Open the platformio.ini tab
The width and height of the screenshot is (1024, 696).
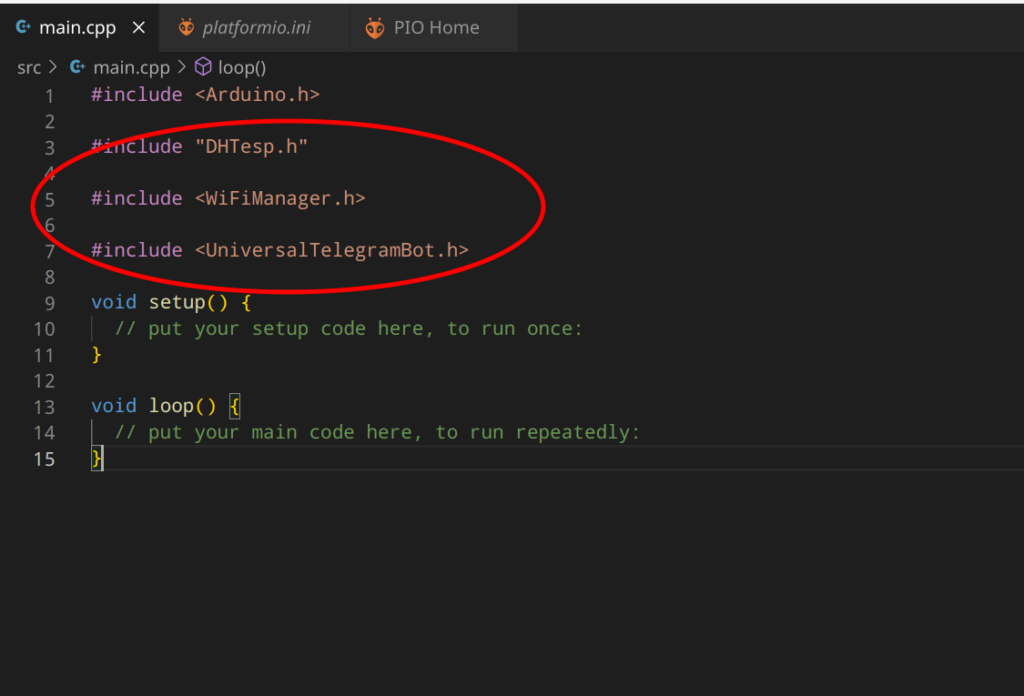coord(256,28)
